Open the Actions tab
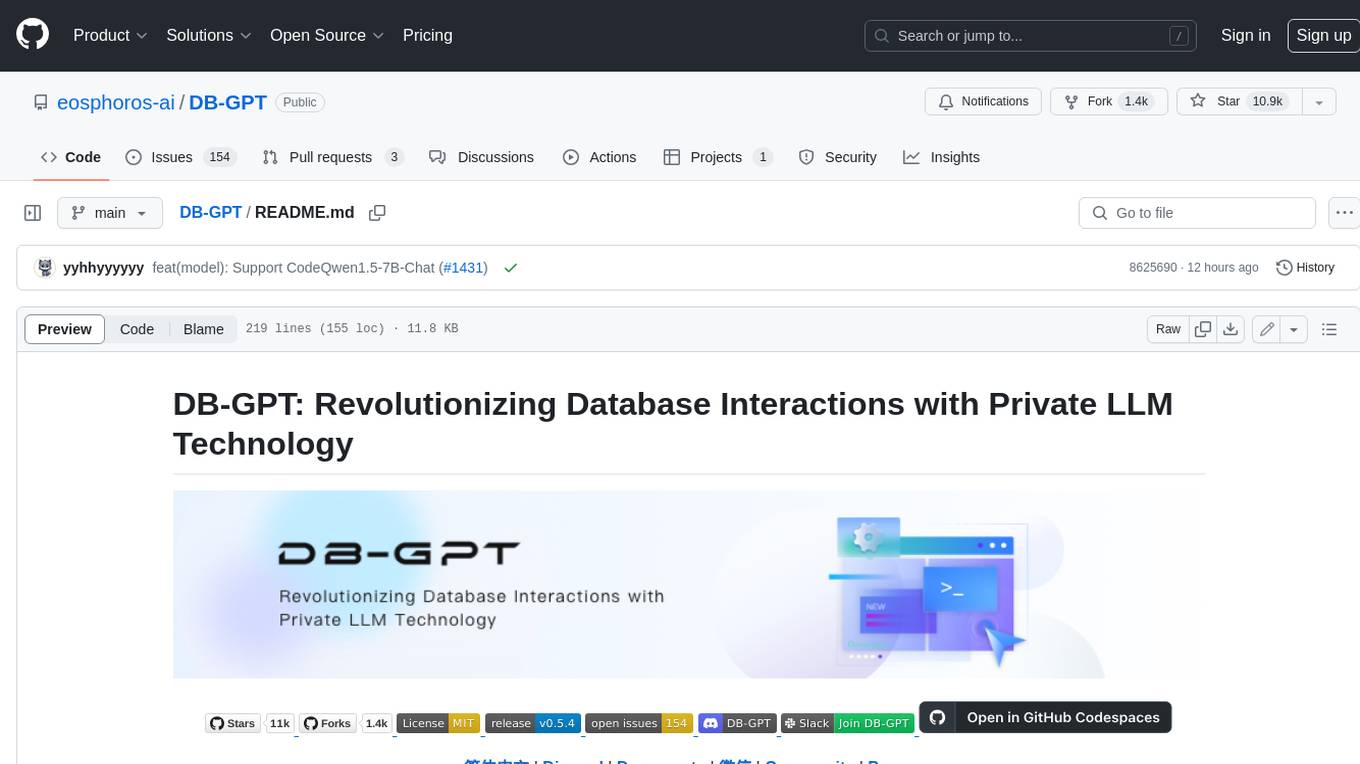Image resolution: width=1360 pixels, height=764 pixels. click(x=600, y=157)
